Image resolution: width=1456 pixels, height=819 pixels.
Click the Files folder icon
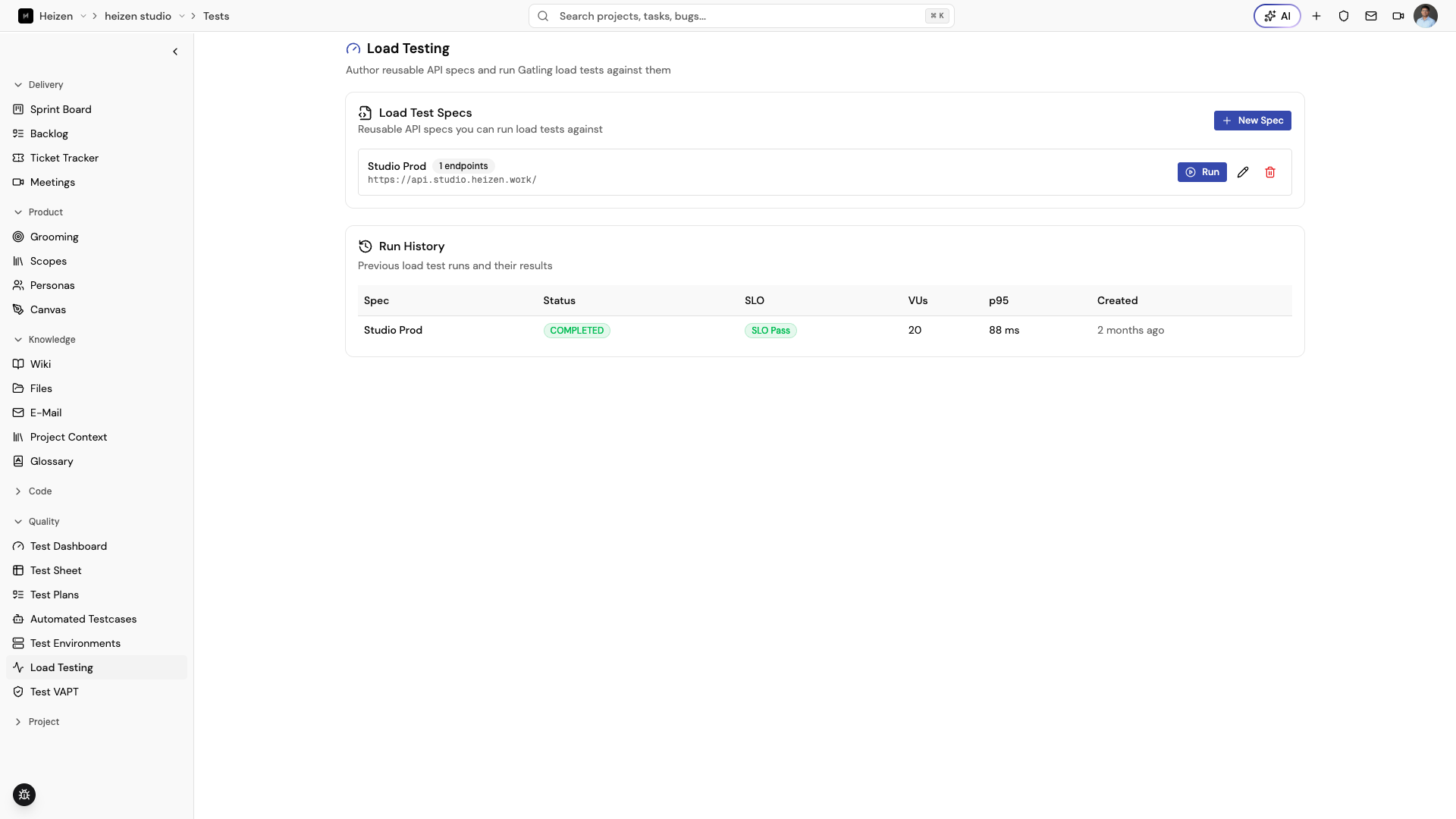[x=18, y=388]
